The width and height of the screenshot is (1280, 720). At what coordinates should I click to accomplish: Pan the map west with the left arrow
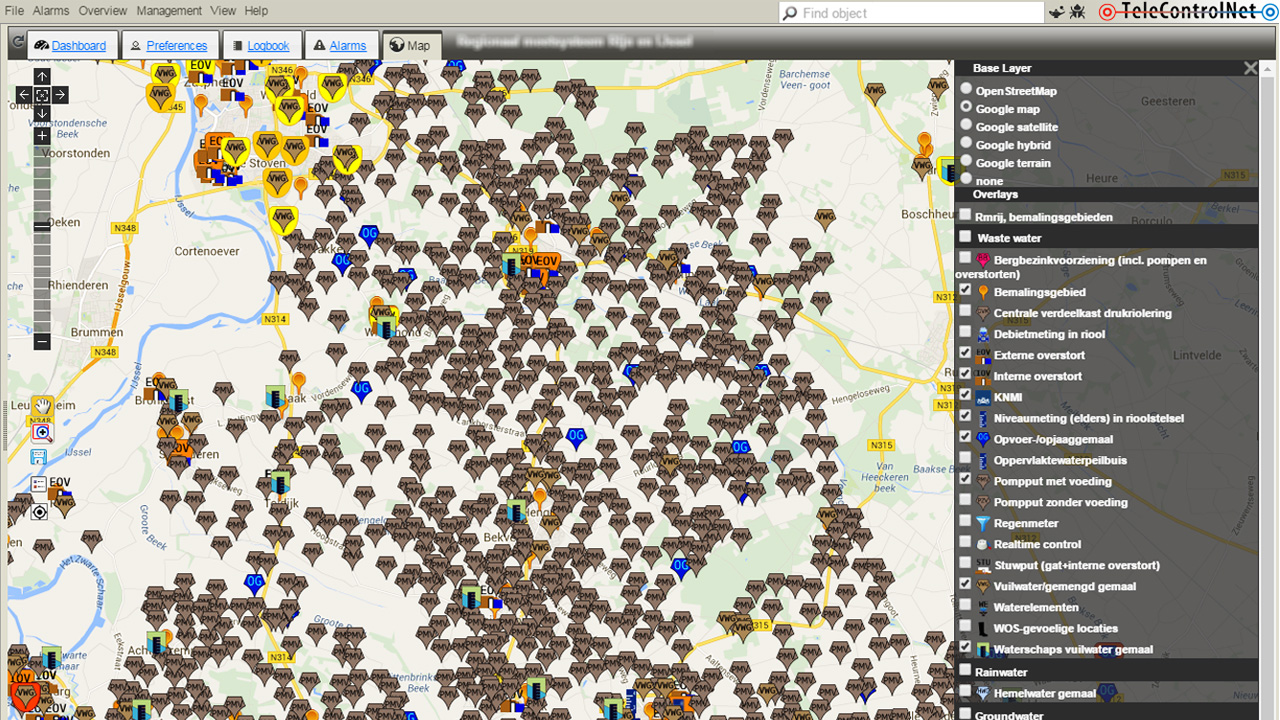[x=24, y=95]
